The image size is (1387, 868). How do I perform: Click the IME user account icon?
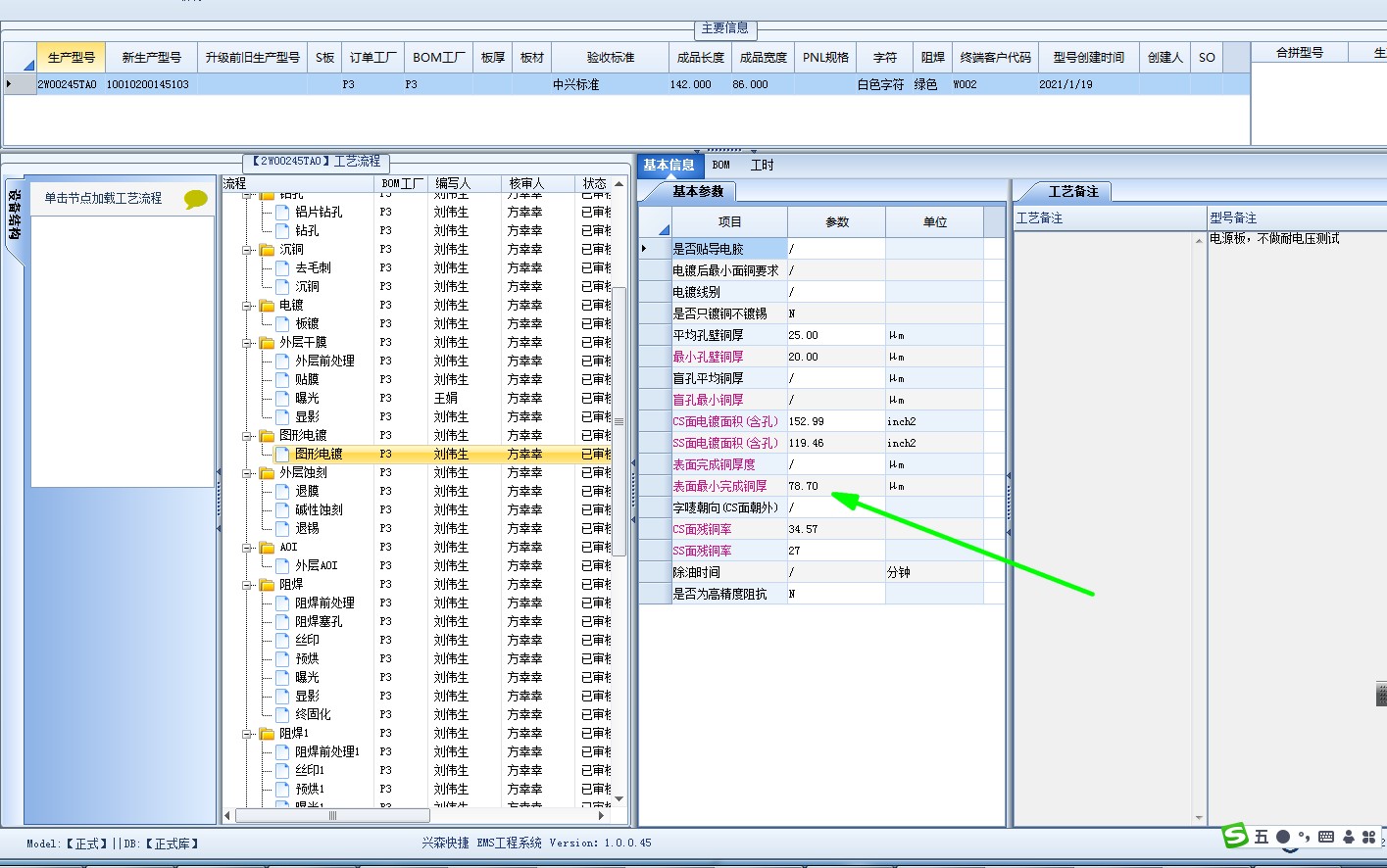point(1349,837)
